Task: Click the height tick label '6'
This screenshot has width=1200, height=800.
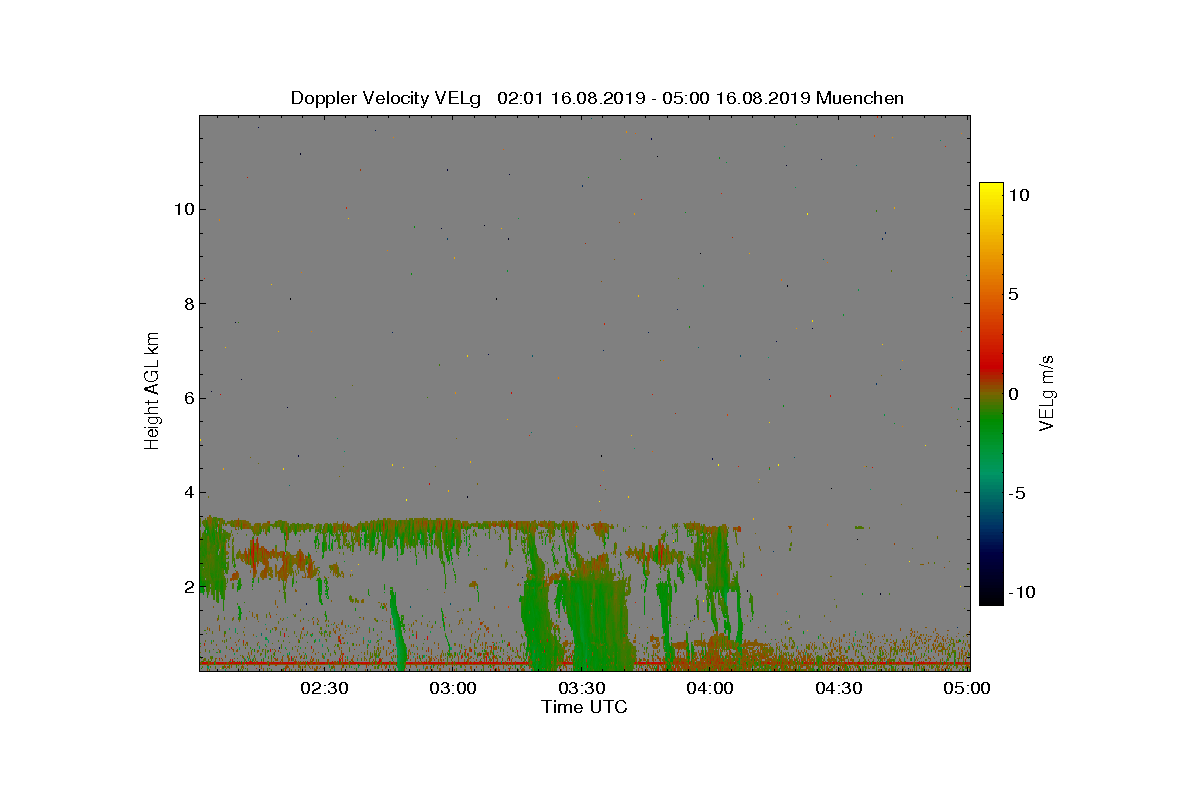Action: point(187,398)
